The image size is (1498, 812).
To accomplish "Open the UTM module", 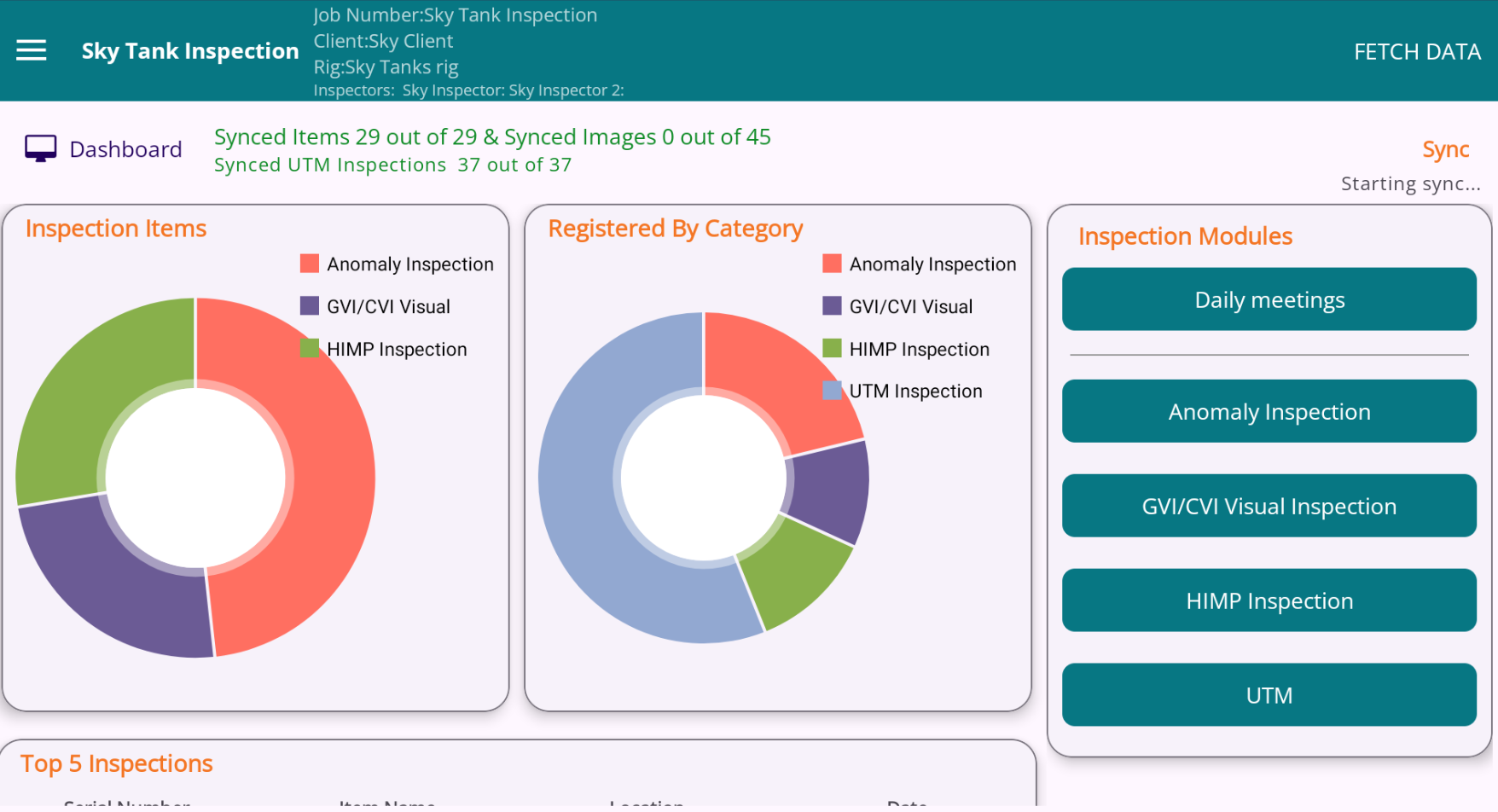I will 1269,696.
